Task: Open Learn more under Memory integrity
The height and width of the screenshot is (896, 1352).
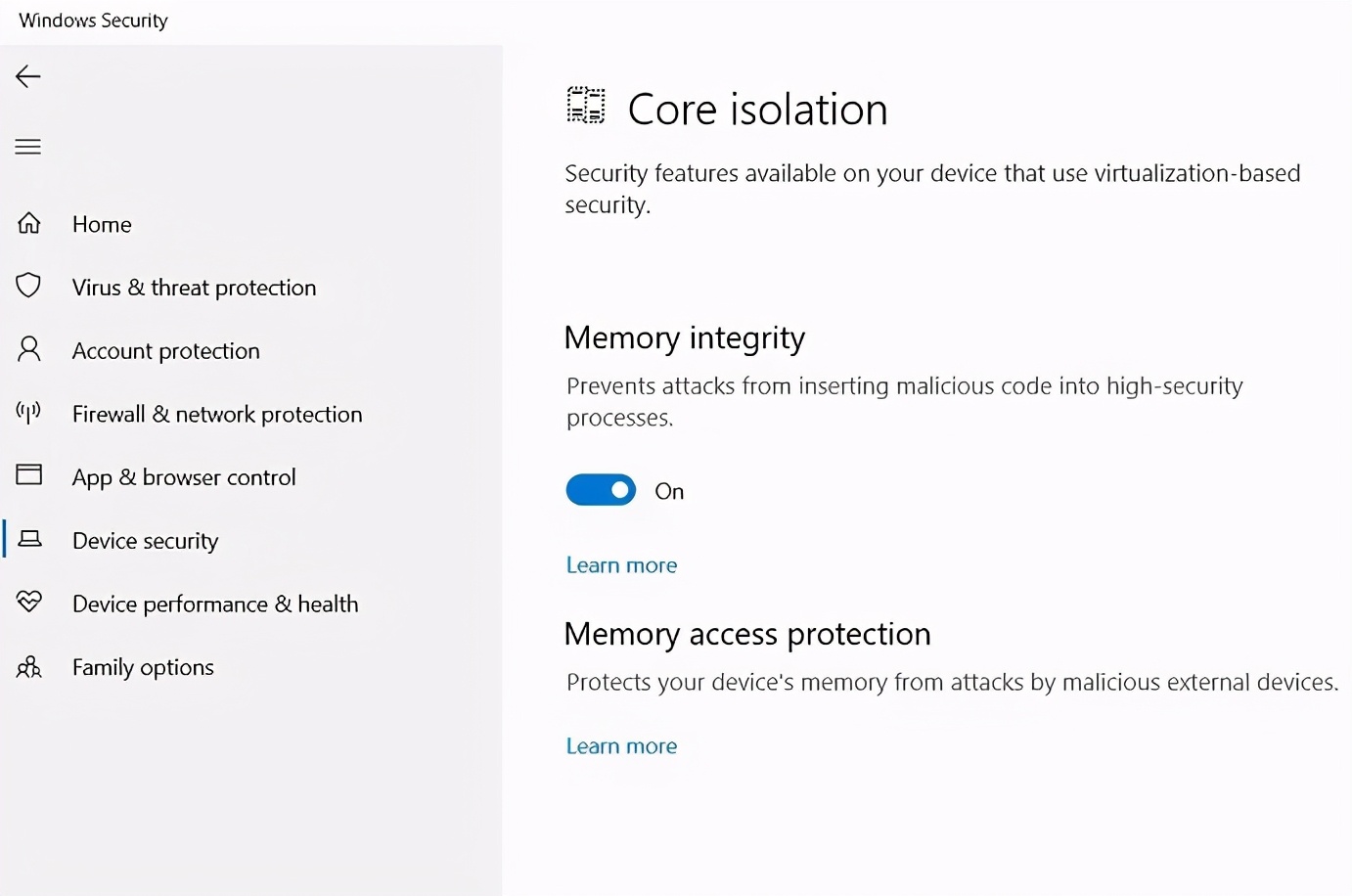Action: click(x=621, y=564)
